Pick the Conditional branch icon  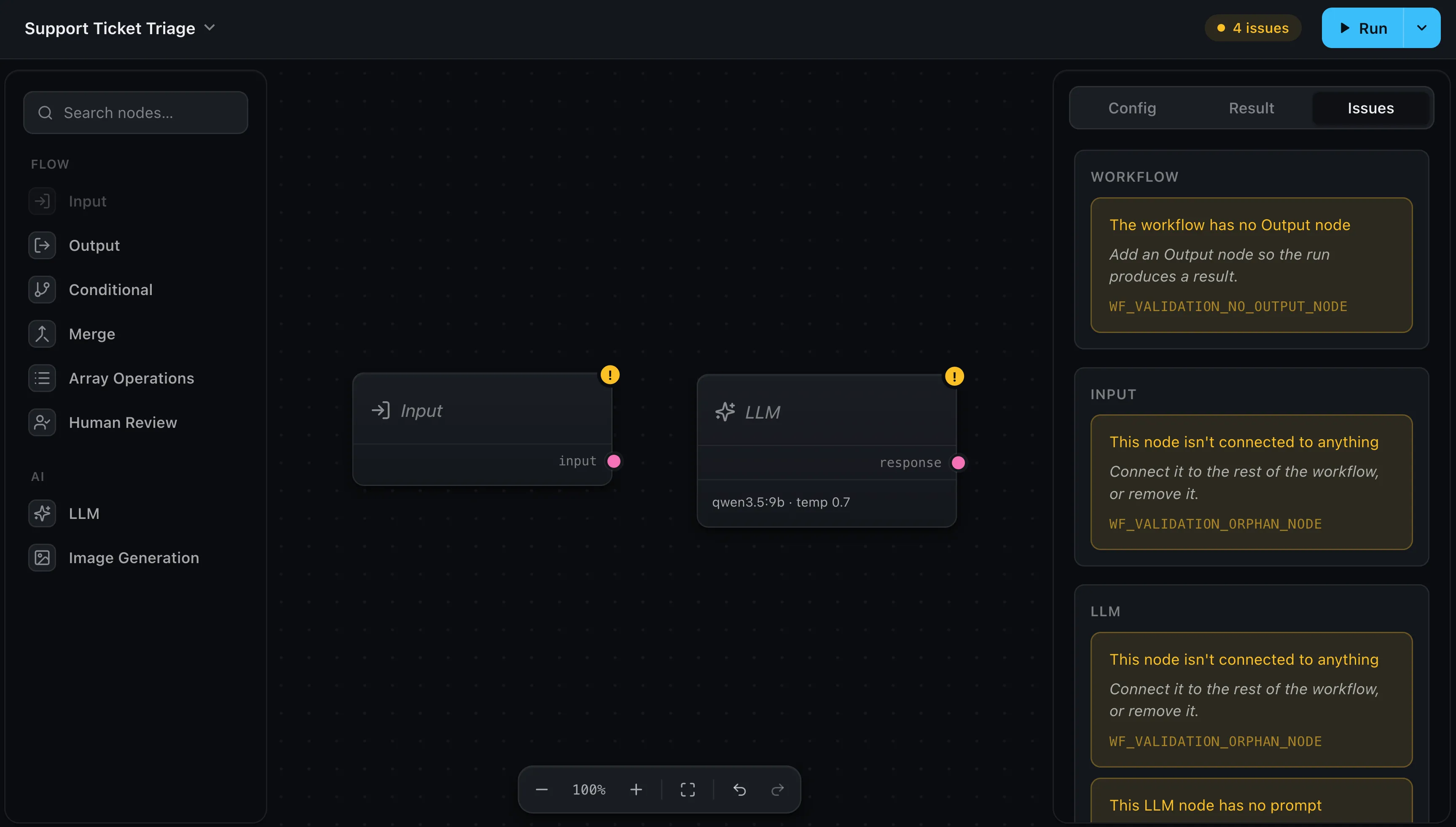pyautogui.click(x=42, y=290)
